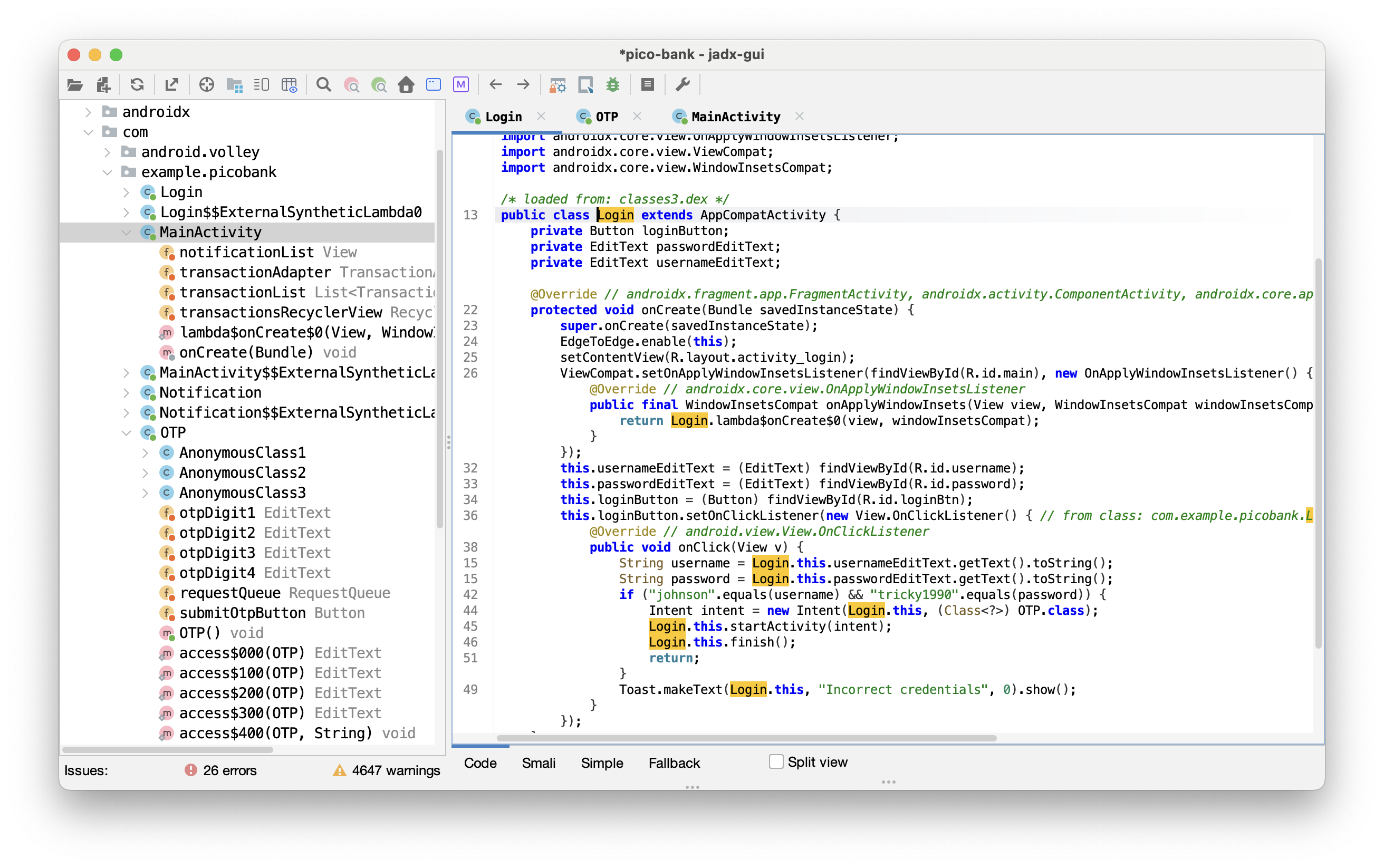The image size is (1384, 868).
Task: Add files to the project
Action: click(x=103, y=84)
